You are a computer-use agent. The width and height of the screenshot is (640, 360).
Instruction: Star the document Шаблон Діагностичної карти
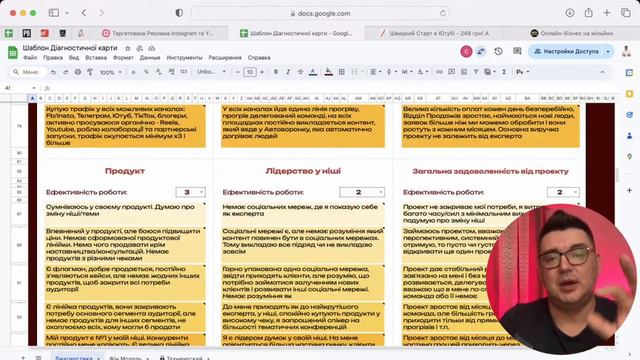point(128,48)
